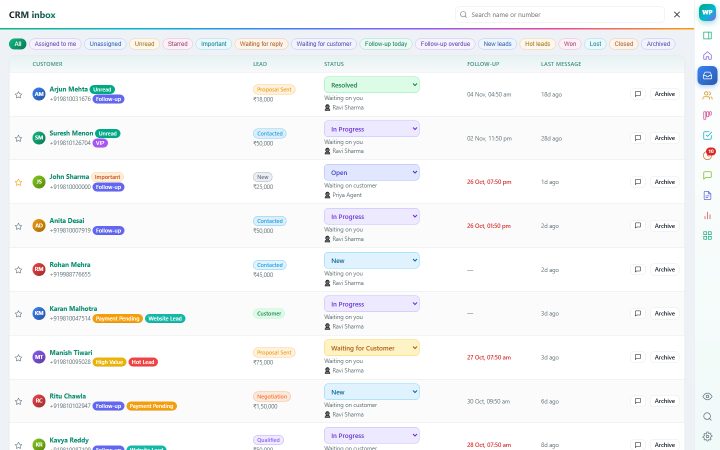The width and height of the screenshot is (720, 450).
Task: Open Rohan Mehra's New status dropdown
Action: click(372, 260)
